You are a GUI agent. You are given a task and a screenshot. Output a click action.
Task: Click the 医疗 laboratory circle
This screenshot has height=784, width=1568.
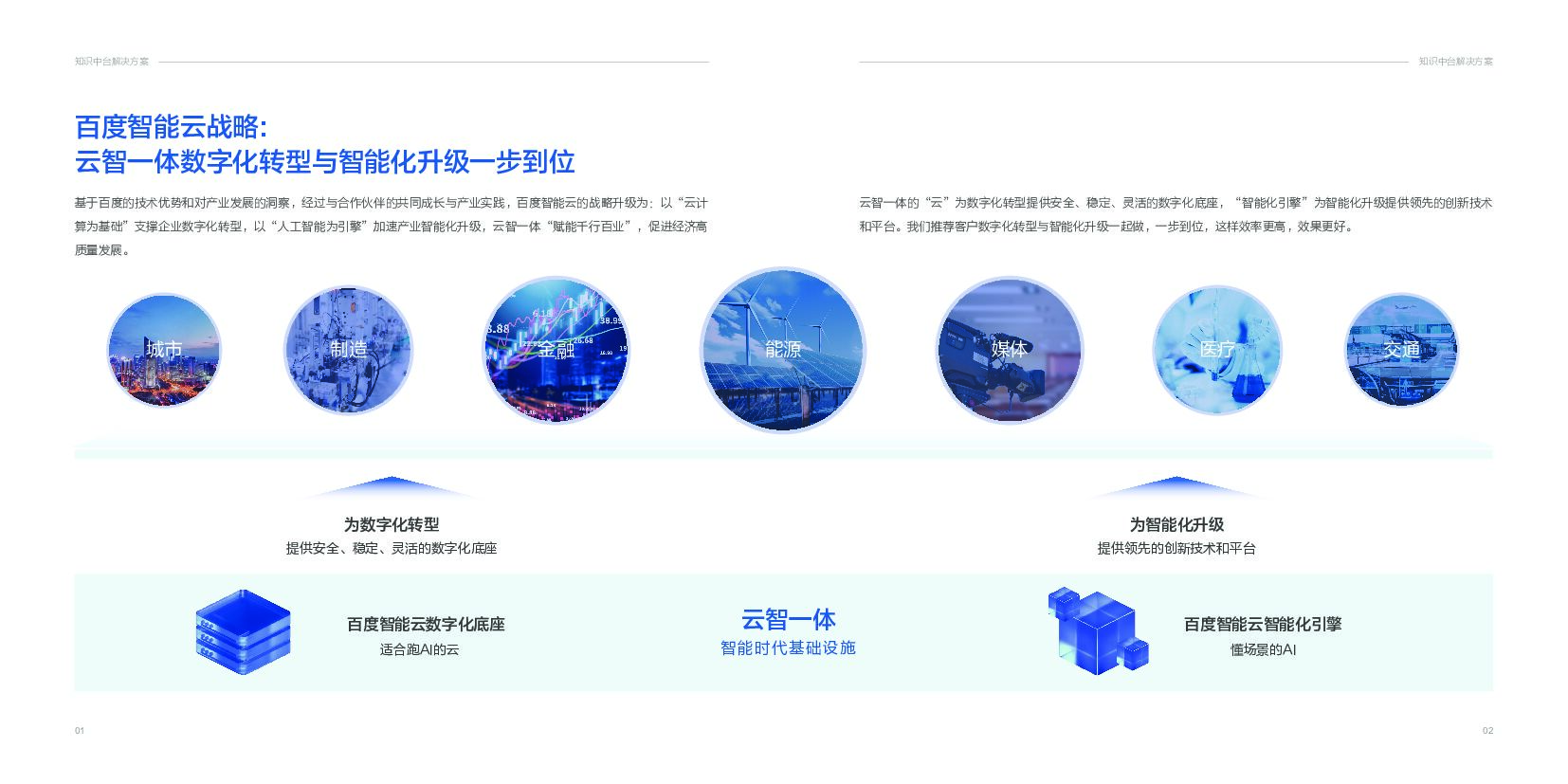(x=1217, y=350)
